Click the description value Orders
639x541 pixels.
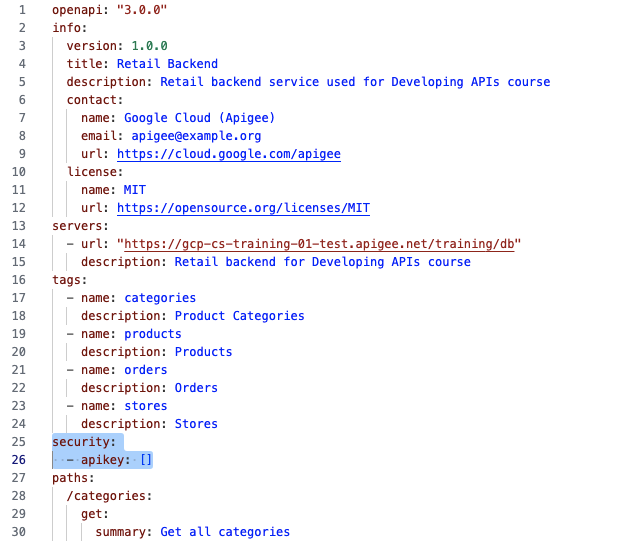[x=196, y=388]
